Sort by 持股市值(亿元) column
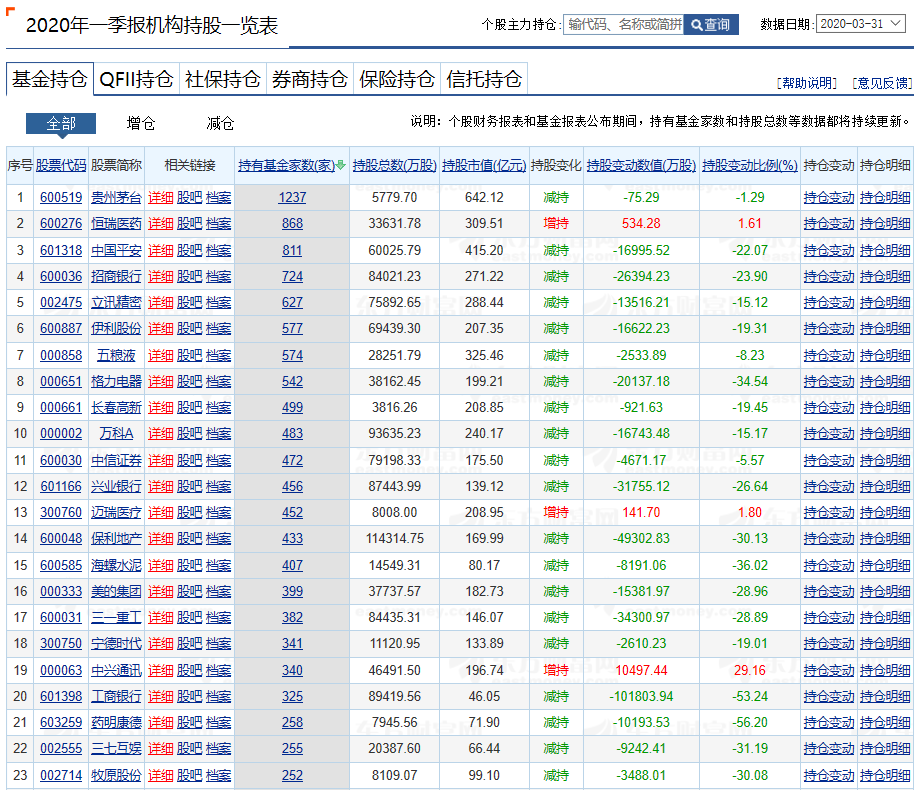920x790 pixels. pyautogui.click(x=484, y=166)
